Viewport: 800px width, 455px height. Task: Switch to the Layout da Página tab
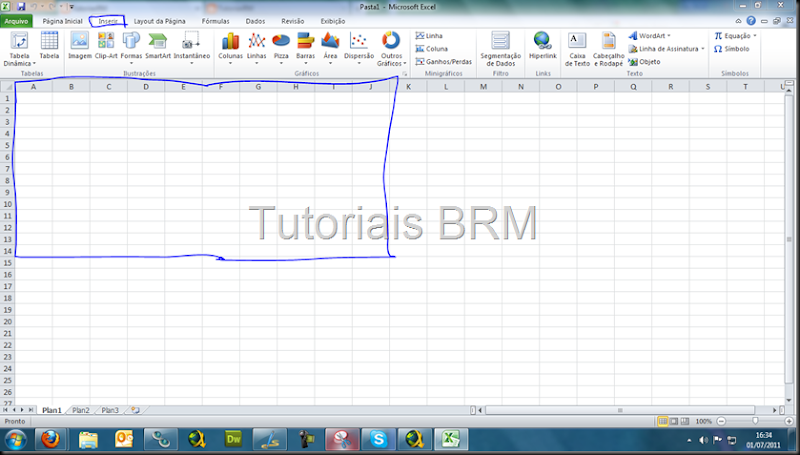(159, 21)
